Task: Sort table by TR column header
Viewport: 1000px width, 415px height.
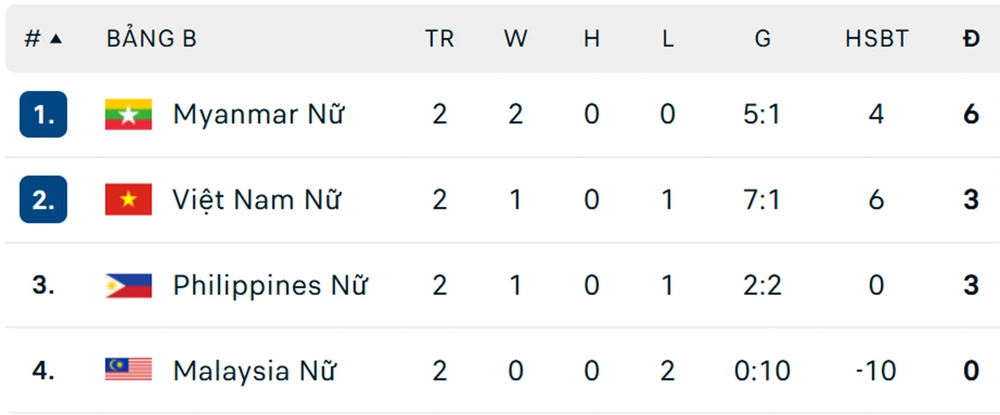Action: [439, 39]
